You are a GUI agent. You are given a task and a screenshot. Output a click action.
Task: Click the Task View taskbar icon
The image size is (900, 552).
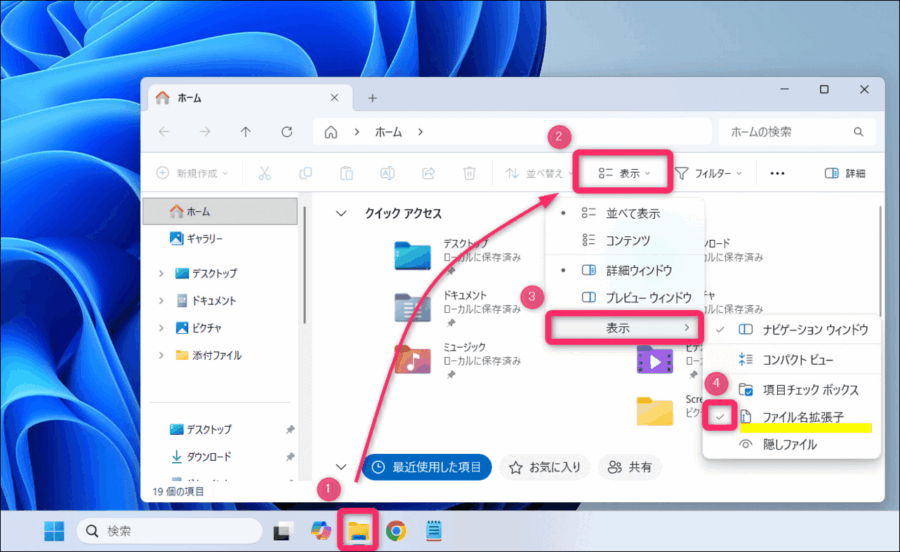[283, 531]
